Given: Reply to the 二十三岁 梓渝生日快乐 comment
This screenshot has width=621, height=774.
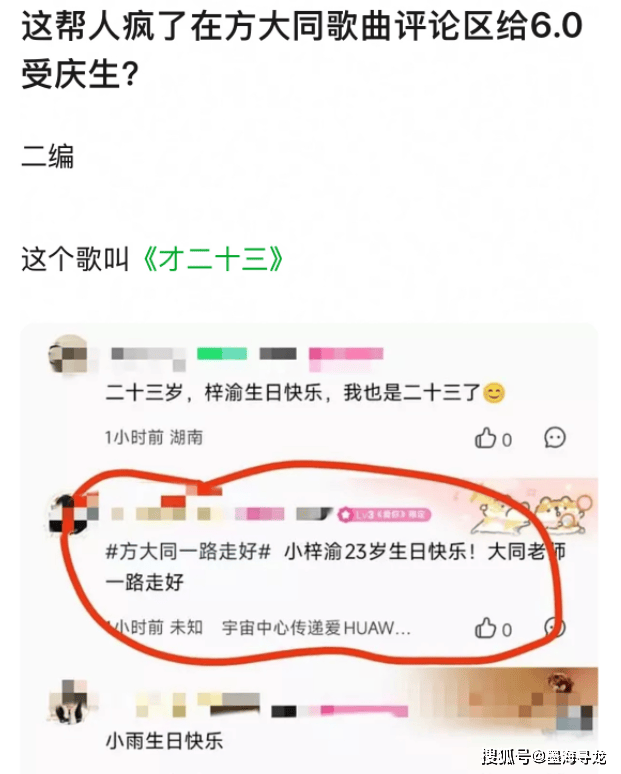Looking at the screenshot, I should 555,438.
